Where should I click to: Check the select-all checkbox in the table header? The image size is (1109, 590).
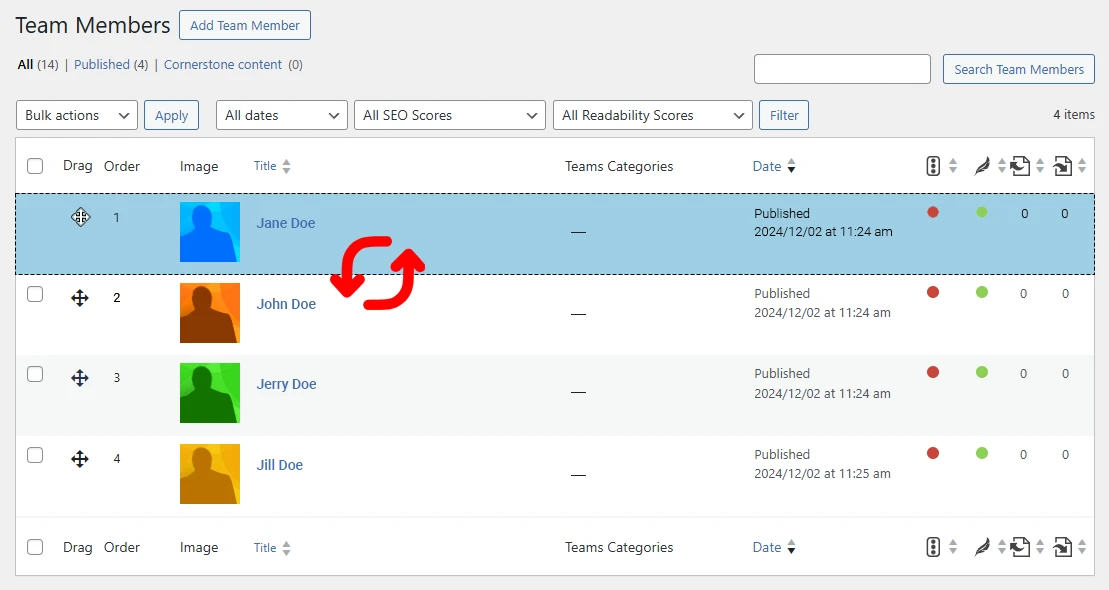tap(35, 166)
